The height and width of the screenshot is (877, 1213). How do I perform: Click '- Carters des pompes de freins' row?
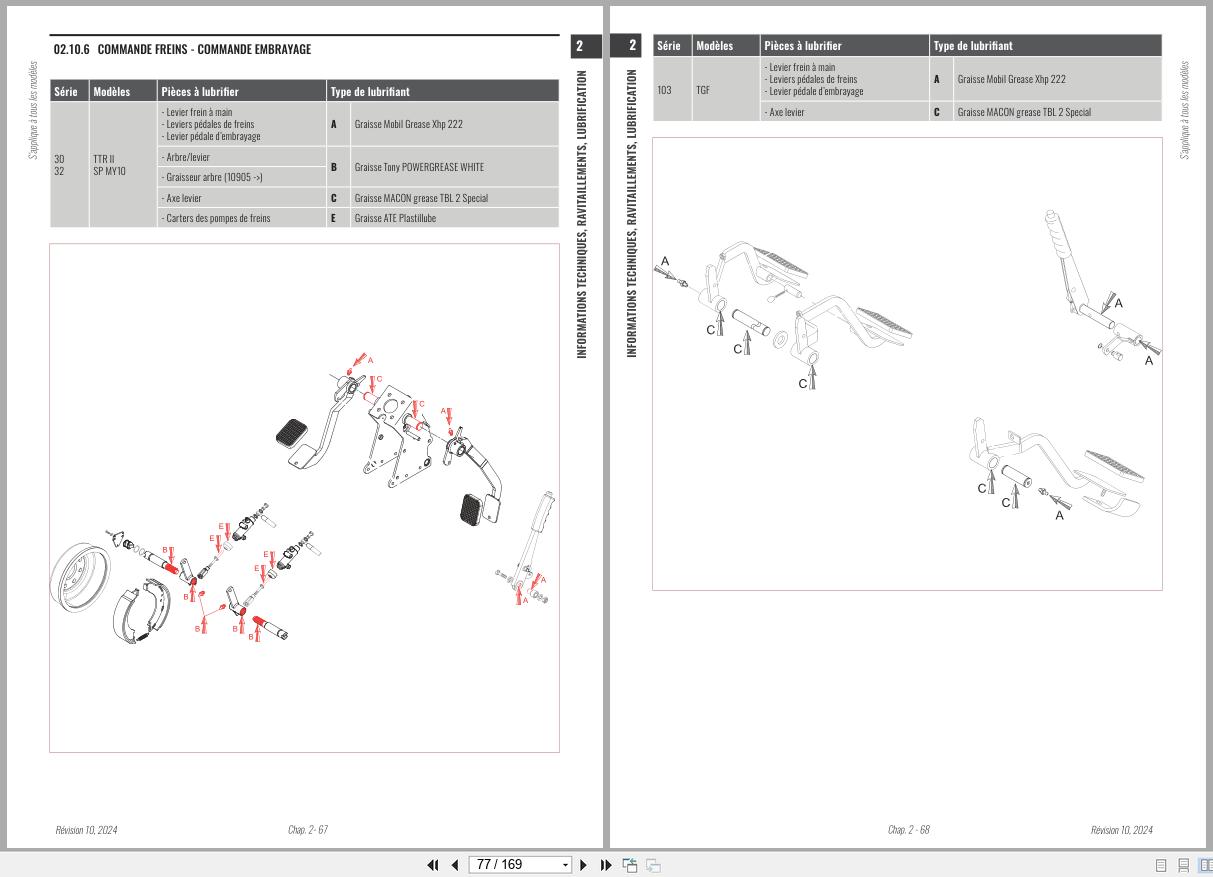(242, 218)
